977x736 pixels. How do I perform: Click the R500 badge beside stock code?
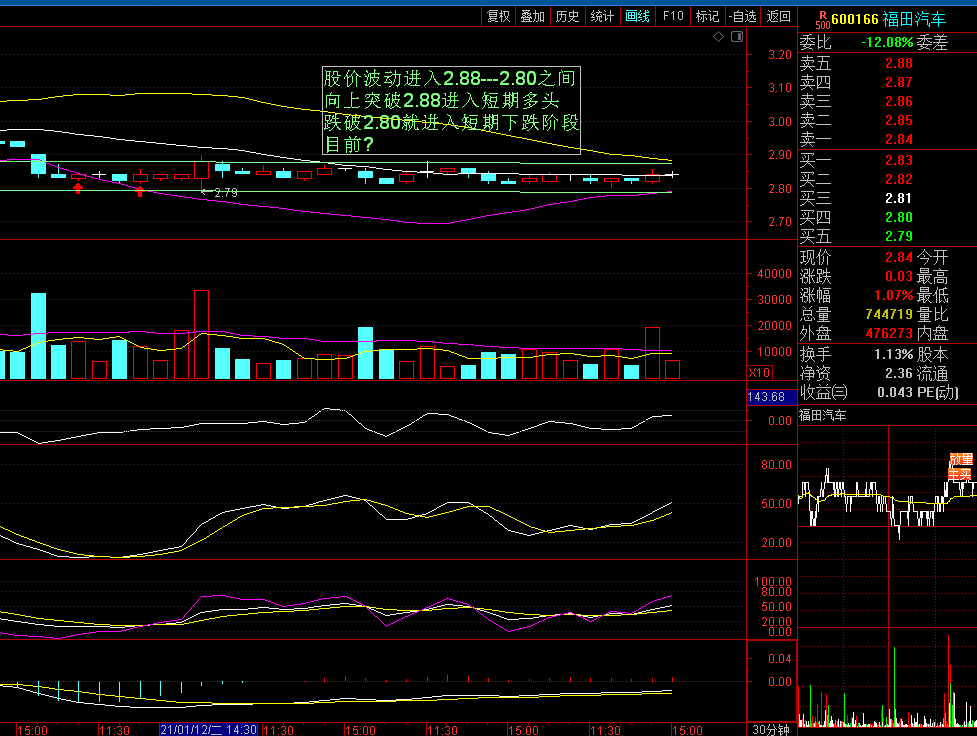[822, 19]
